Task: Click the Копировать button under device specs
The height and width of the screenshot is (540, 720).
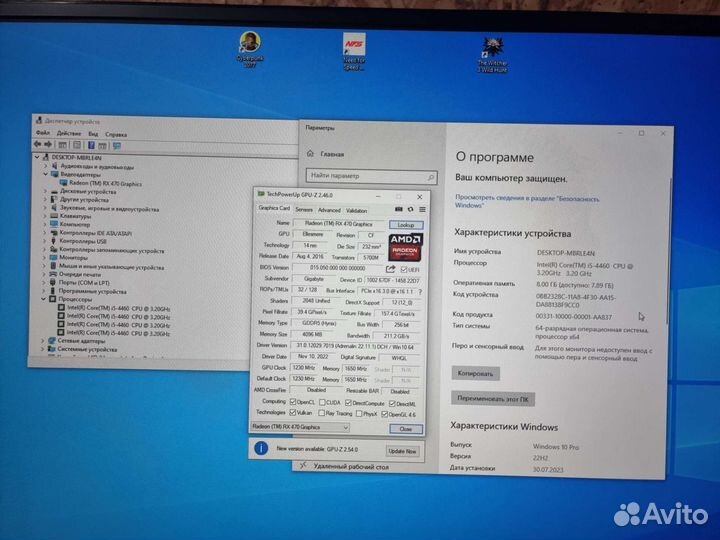Action: 475,373
